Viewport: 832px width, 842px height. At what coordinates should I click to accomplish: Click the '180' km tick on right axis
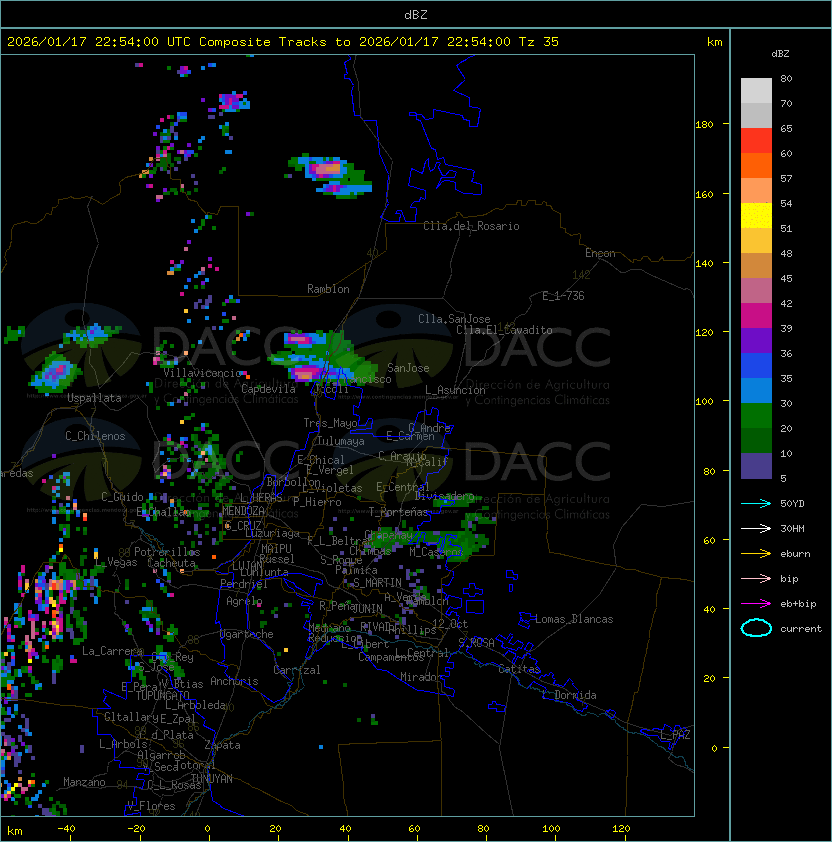click(704, 125)
